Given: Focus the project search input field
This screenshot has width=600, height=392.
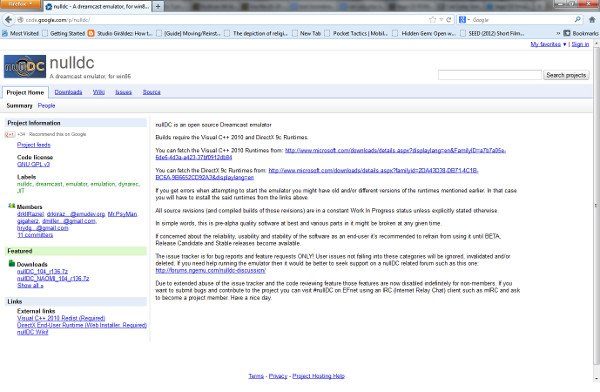Looking at the screenshot, I should (x=489, y=75).
